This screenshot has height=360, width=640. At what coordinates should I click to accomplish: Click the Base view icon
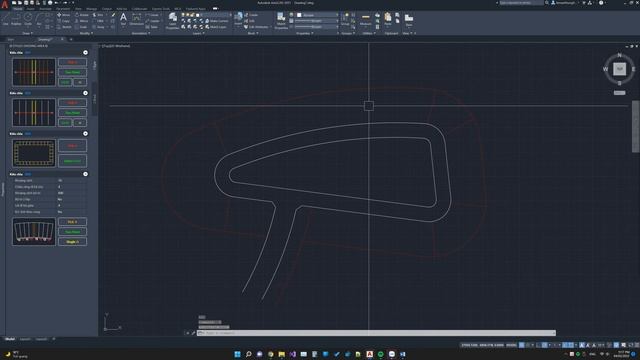tap(409, 19)
